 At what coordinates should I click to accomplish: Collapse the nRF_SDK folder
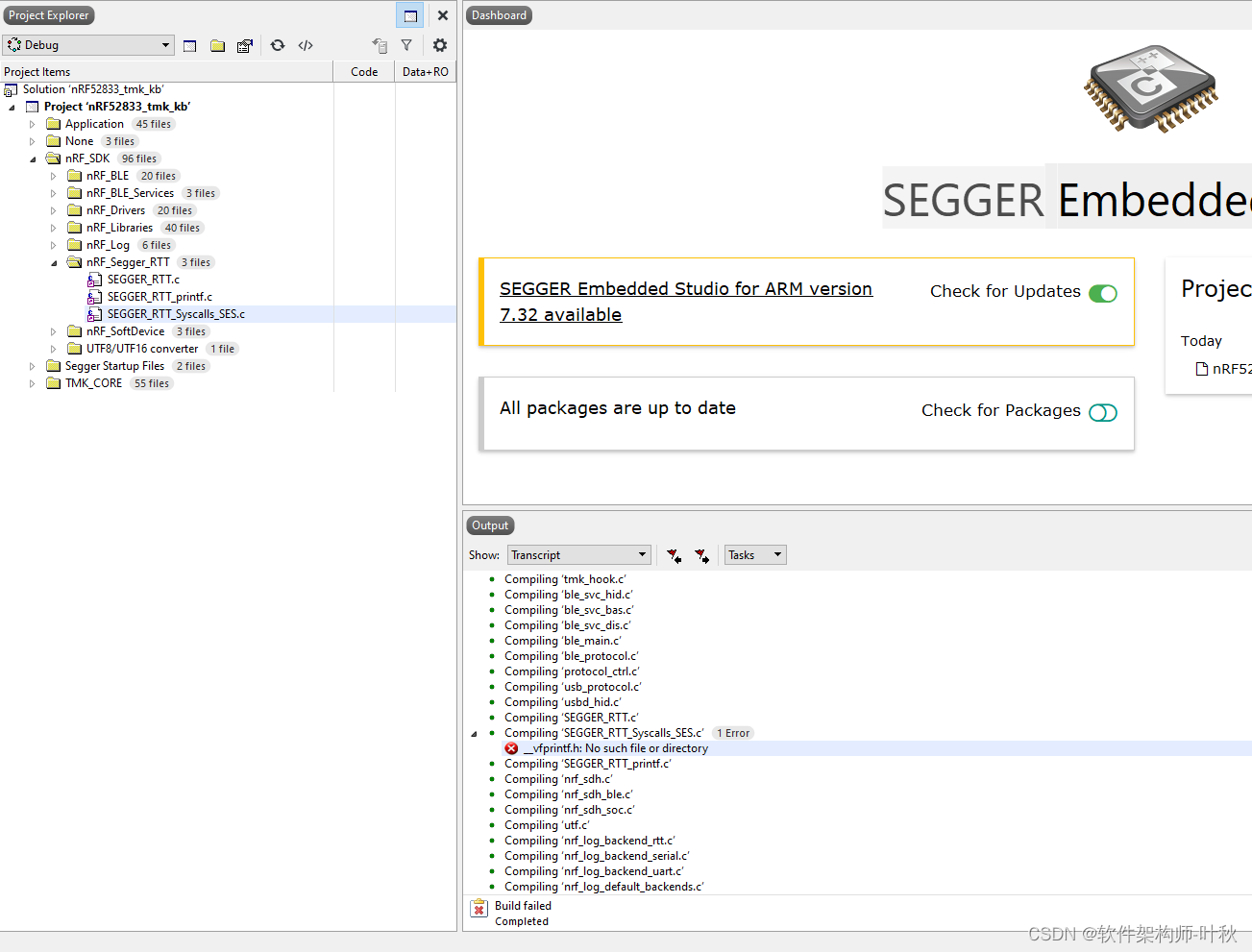click(33, 159)
